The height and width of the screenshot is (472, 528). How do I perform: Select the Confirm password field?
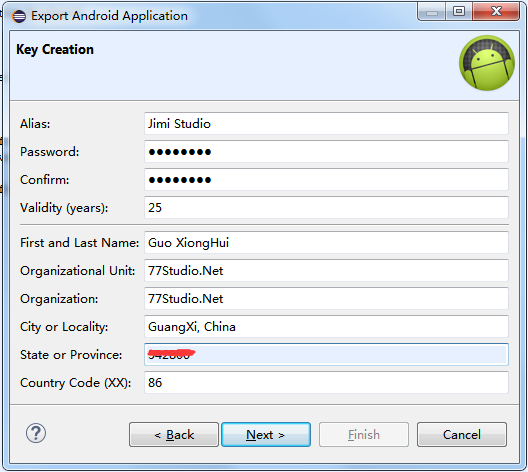pyautogui.click(x=326, y=179)
